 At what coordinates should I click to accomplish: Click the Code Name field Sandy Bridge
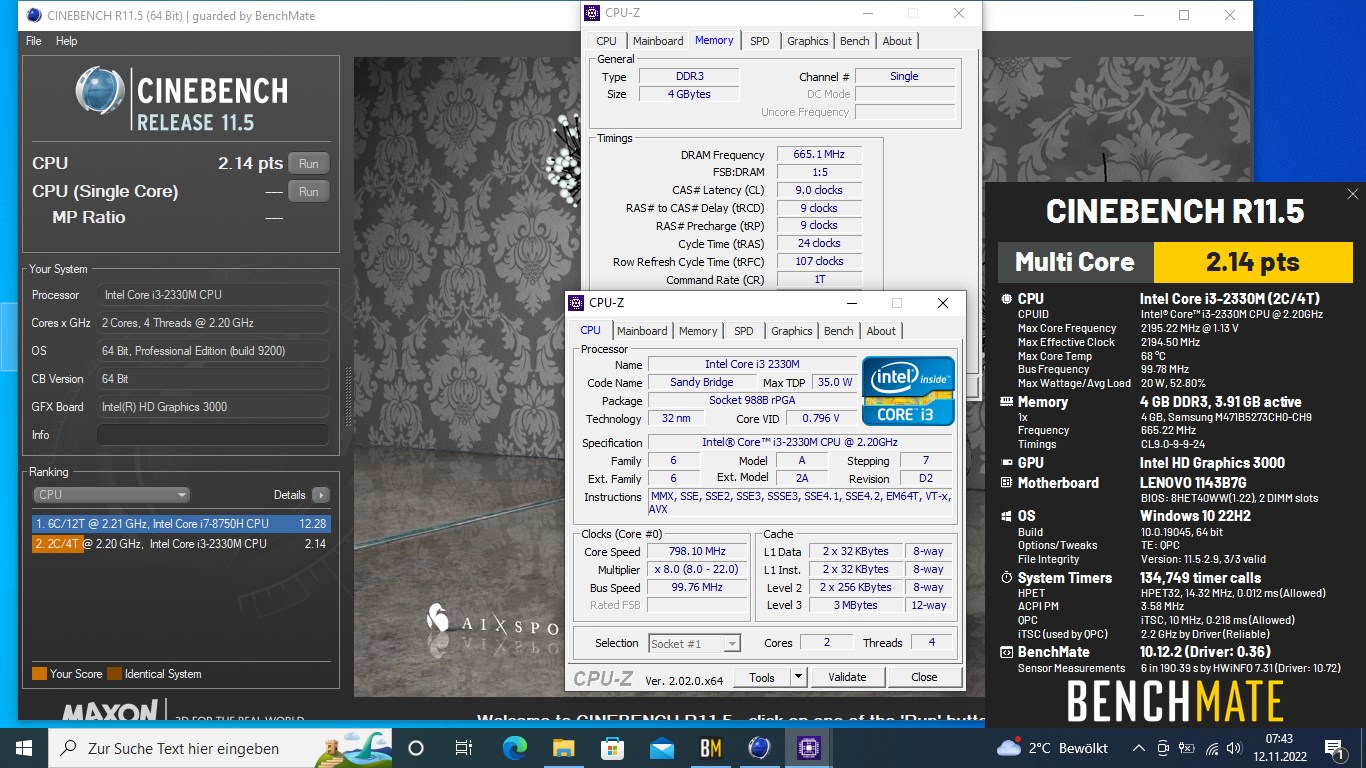tap(702, 383)
